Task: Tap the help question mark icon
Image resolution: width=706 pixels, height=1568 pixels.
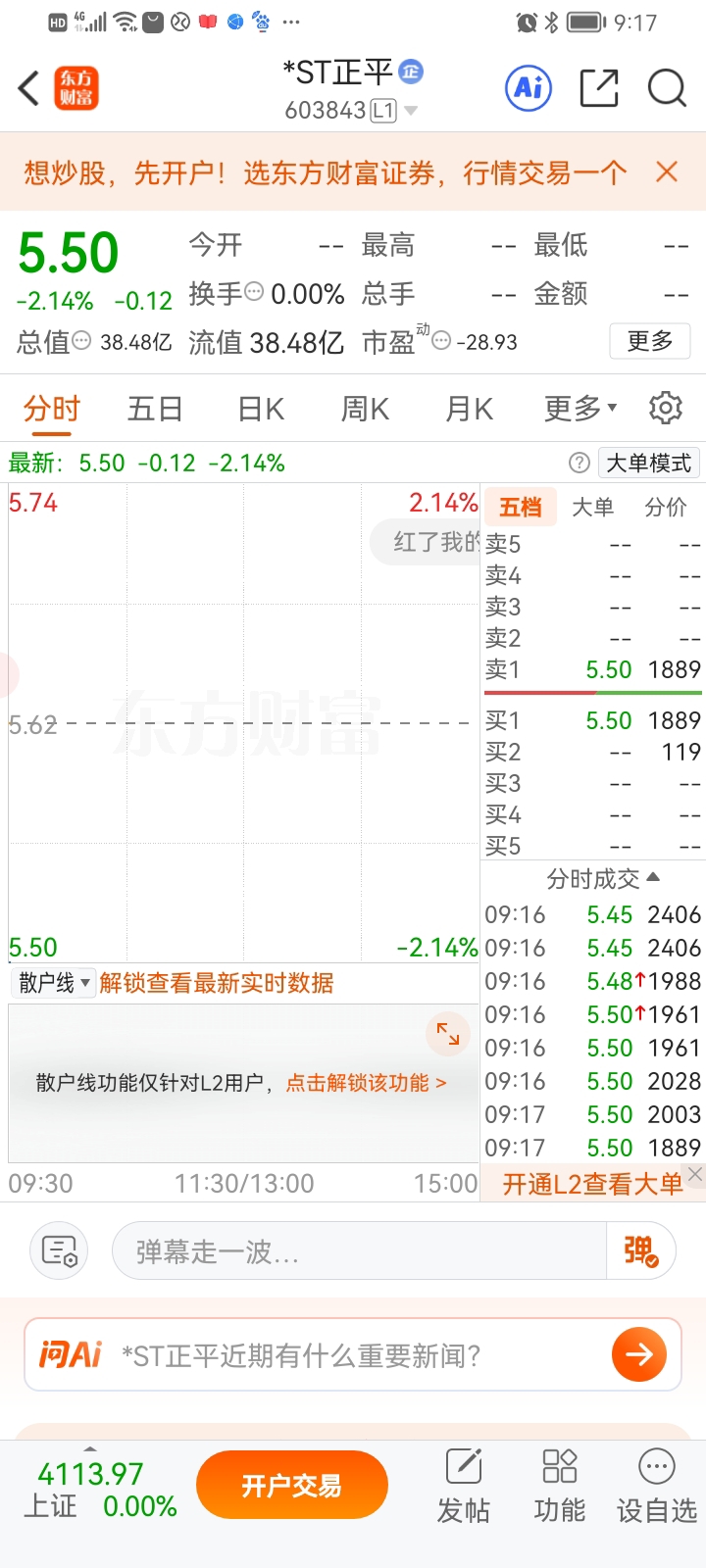Action: [x=580, y=463]
